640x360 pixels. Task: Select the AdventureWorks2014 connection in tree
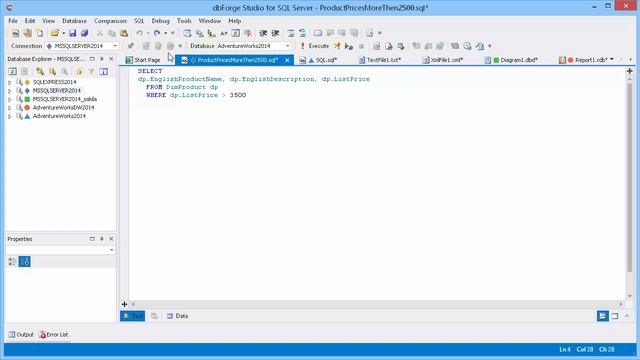(x=59, y=116)
